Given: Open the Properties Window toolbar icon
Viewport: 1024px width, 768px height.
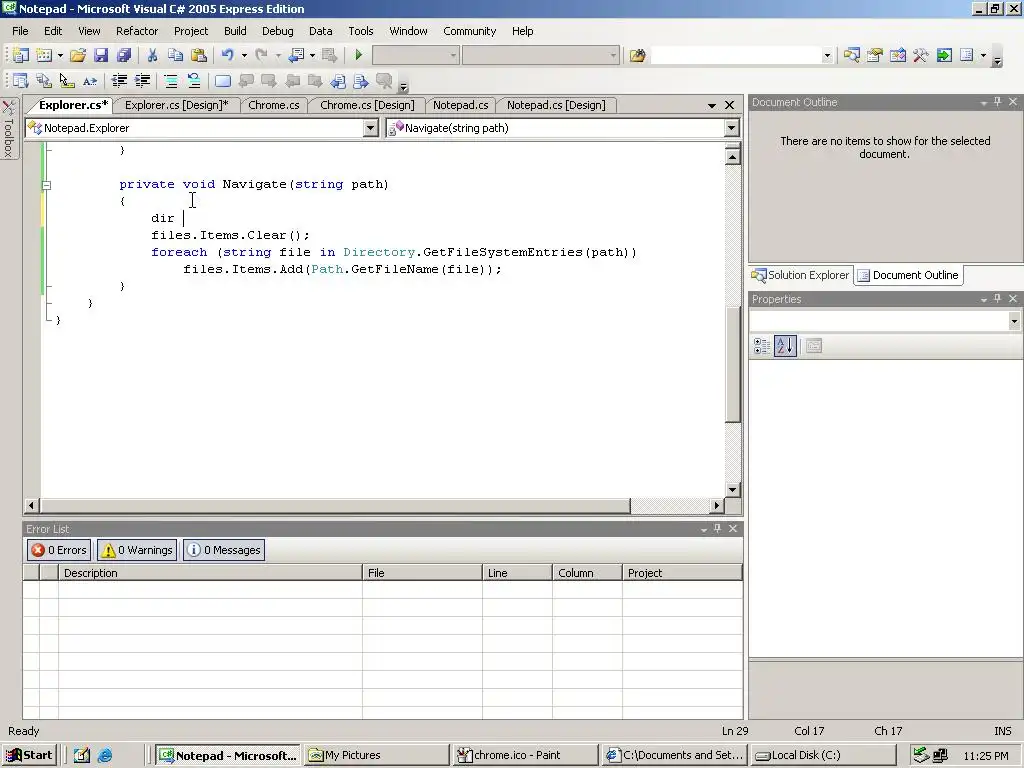Looking at the screenshot, I should (x=874, y=56).
